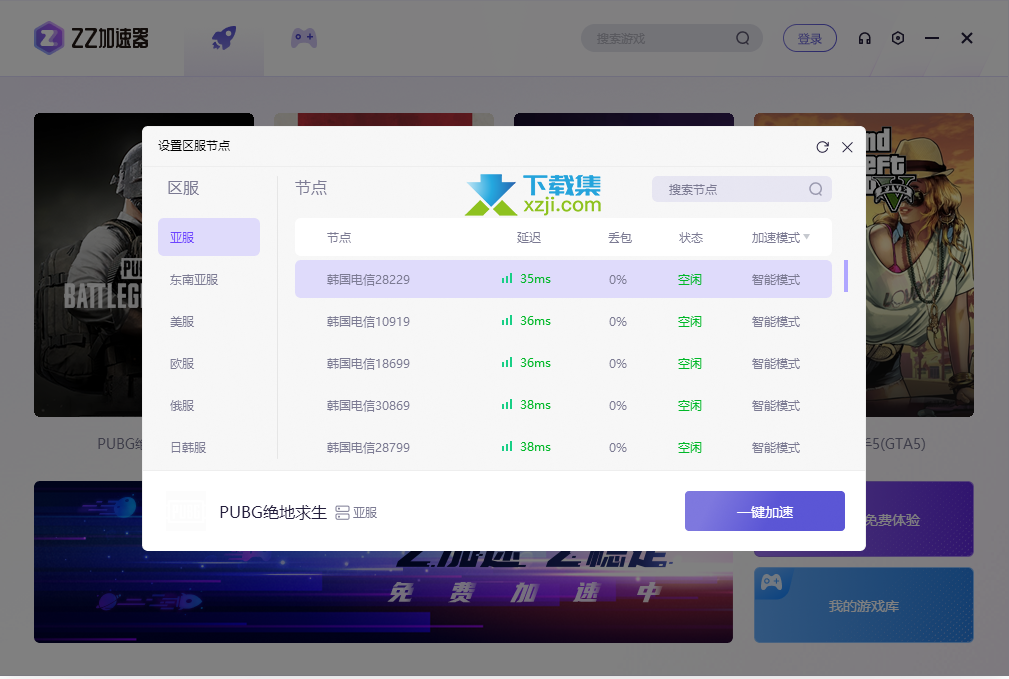Click the 搜索节点 magnifier icon
Screen dimensions: 1009x679
pos(815,189)
